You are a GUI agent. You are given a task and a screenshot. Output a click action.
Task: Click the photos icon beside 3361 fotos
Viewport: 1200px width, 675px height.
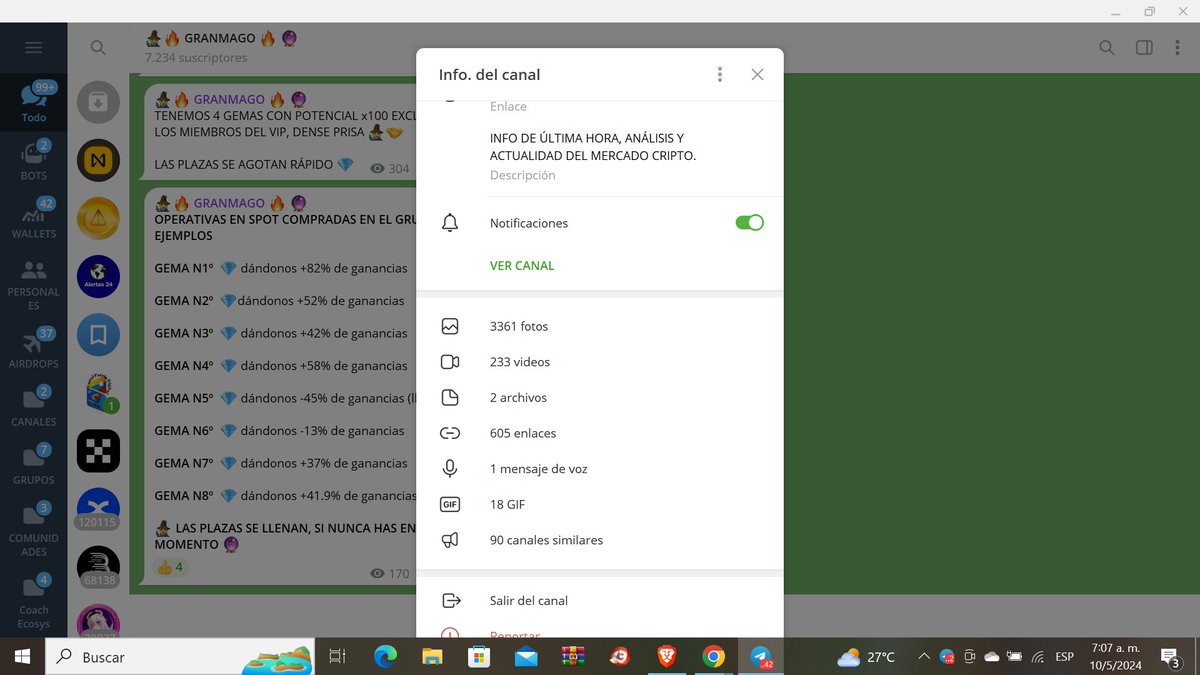tap(450, 326)
